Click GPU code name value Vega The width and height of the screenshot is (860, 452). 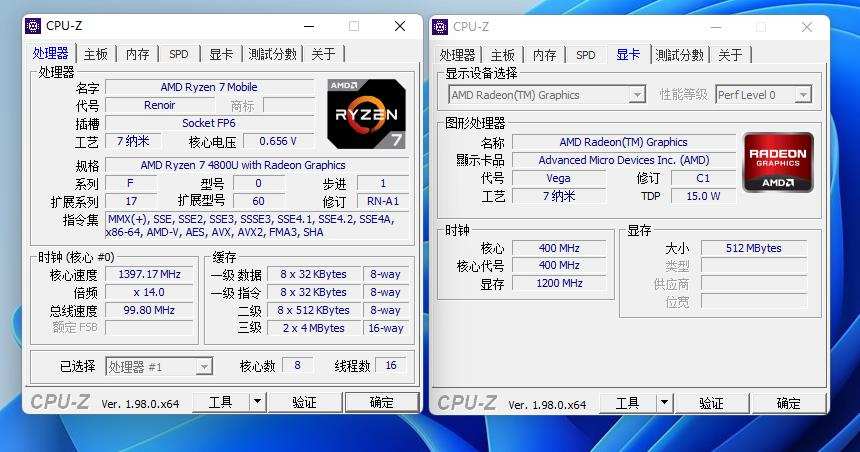tap(559, 178)
